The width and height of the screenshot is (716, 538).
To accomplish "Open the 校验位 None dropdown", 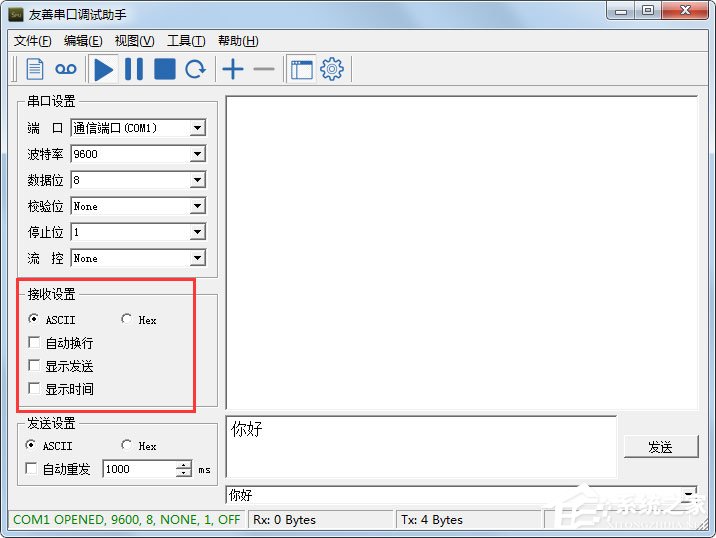I will click(197, 206).
